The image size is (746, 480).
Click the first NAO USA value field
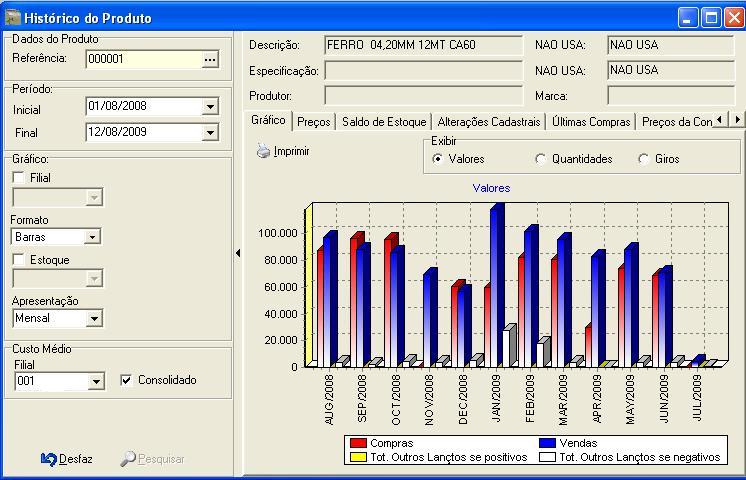pyautogui.click(x=671, y=45)
